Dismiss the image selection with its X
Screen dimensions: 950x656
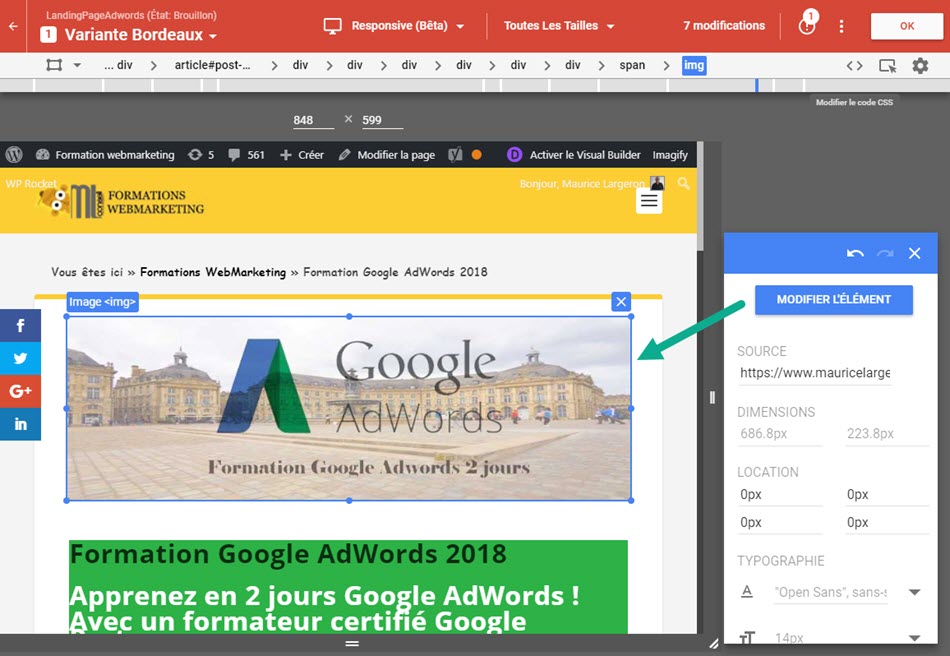[621, 302]
